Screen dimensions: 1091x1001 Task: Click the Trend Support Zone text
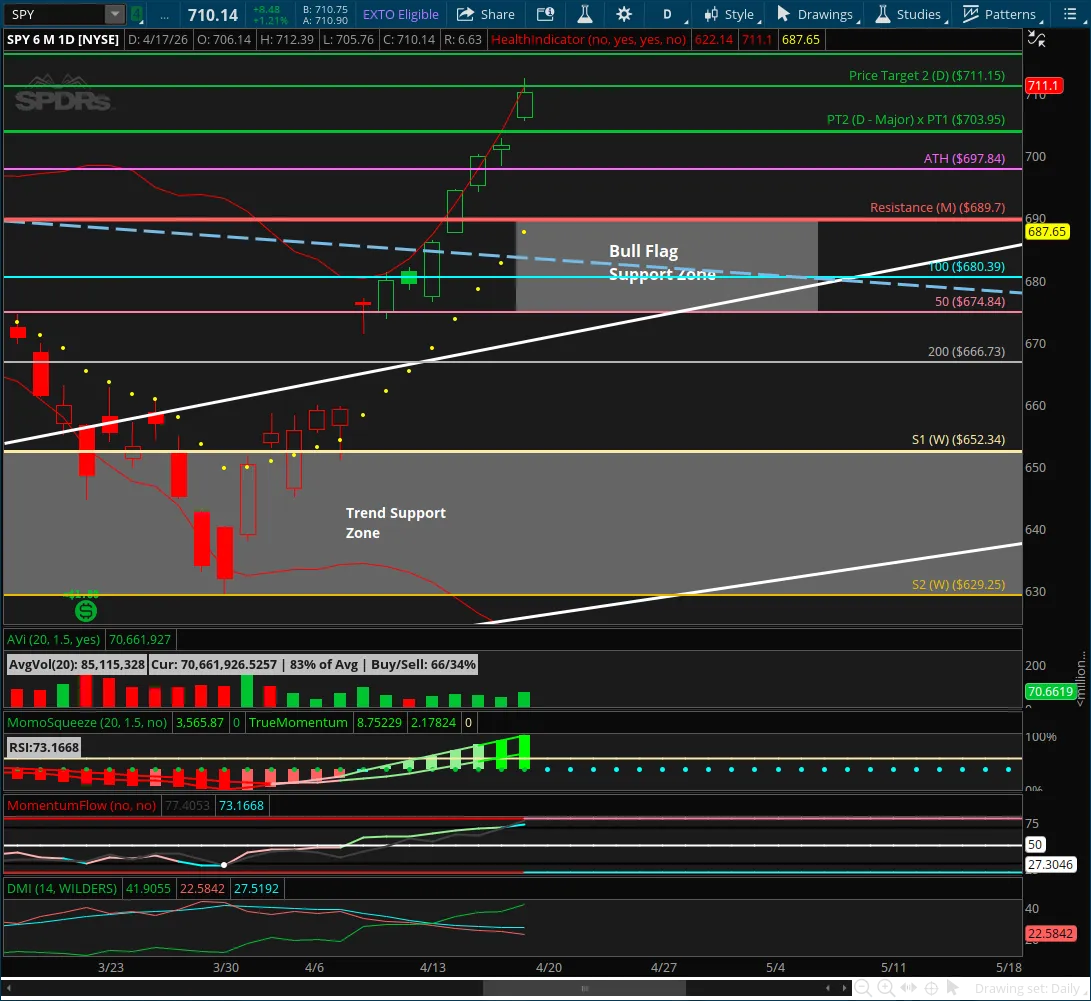click(x=396, y=522)
